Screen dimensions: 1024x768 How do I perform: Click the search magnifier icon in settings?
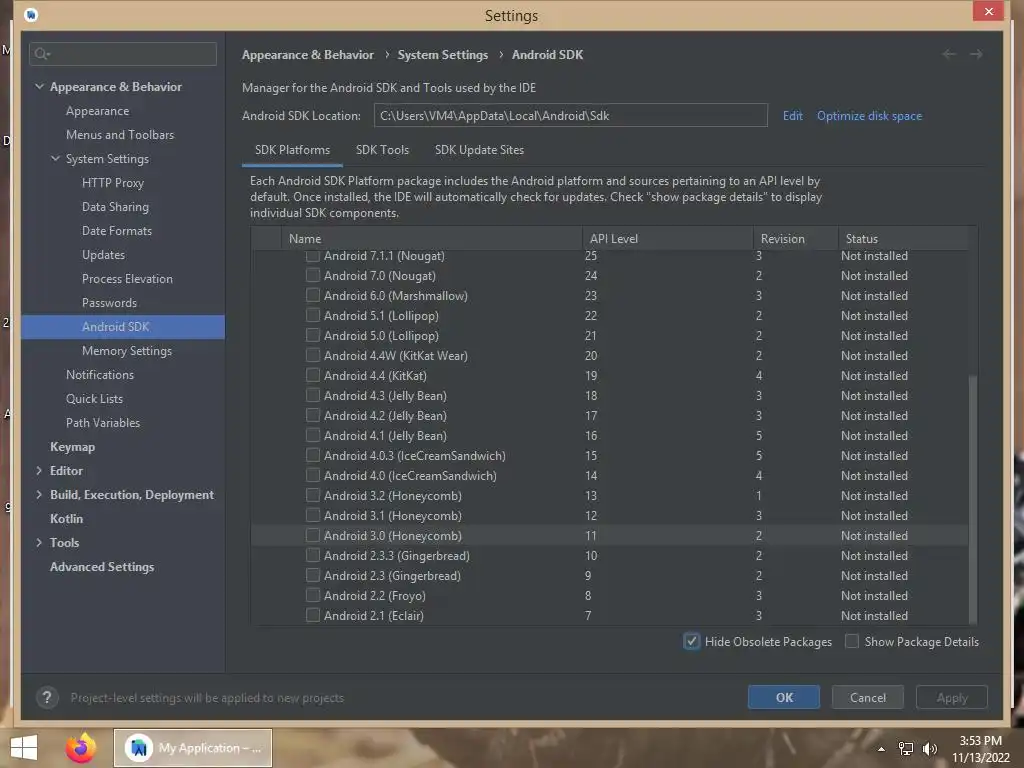[42, 54]
